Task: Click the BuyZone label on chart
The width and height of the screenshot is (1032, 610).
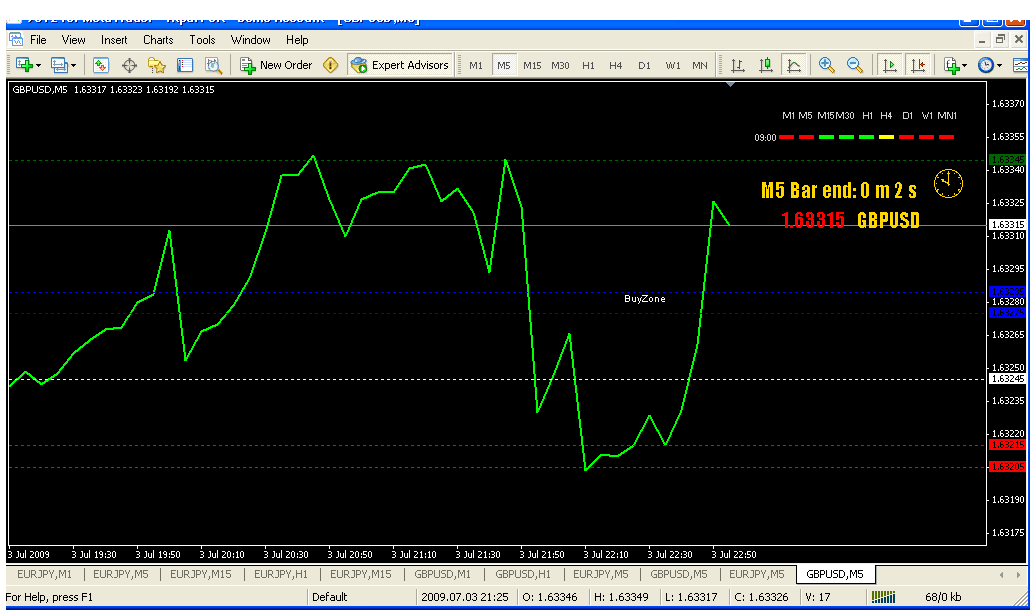Action: click(644, 299)
